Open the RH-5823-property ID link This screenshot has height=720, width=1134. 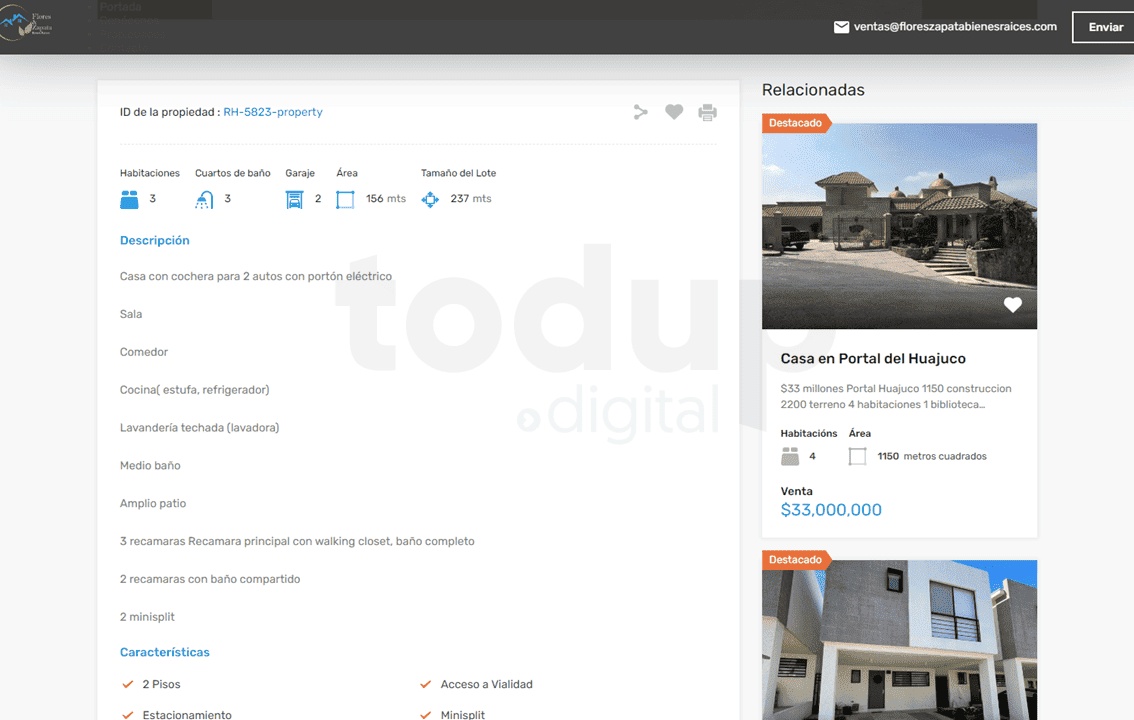(272, 112)
